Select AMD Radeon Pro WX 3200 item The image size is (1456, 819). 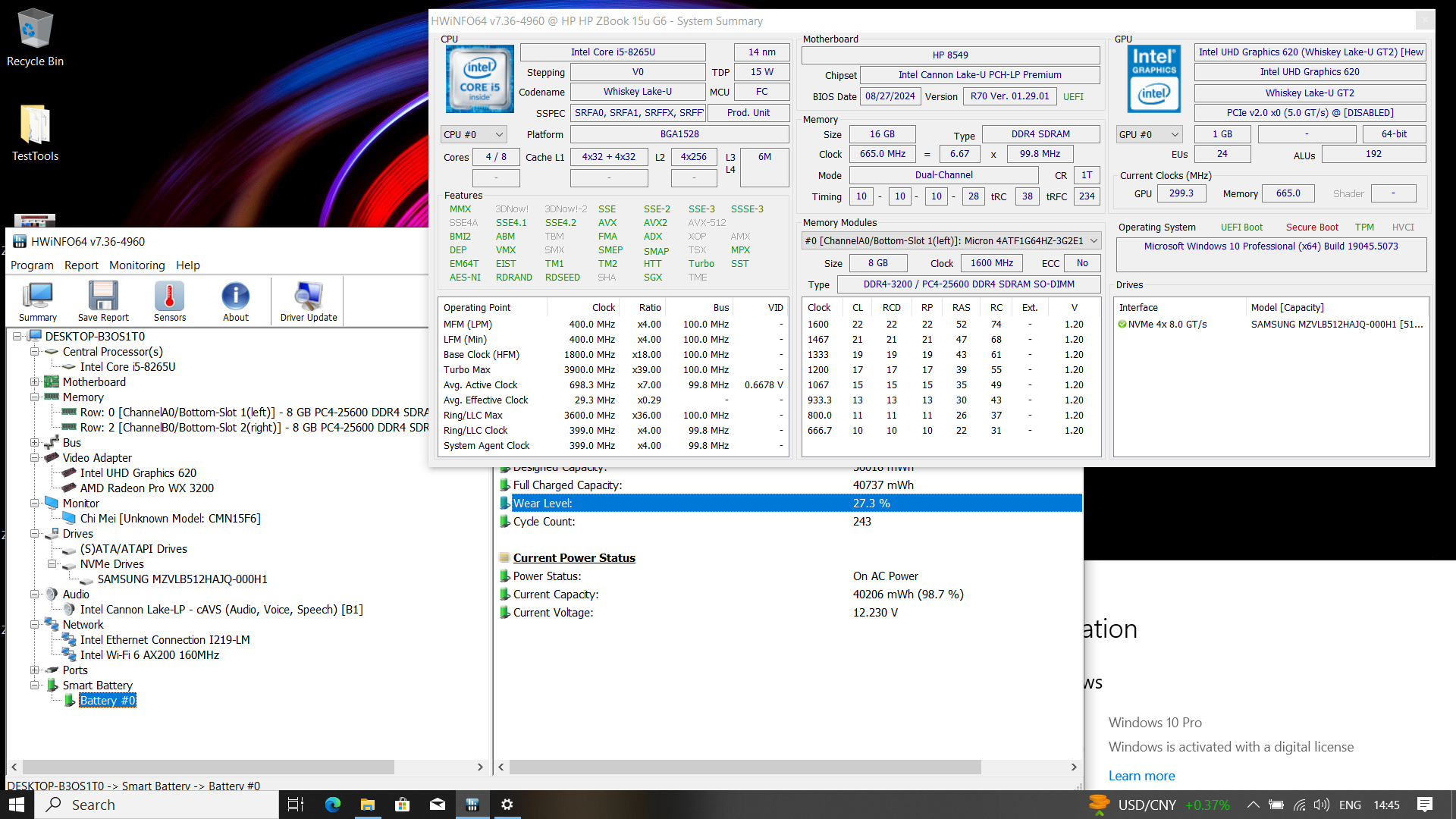[x=147, y=488]
